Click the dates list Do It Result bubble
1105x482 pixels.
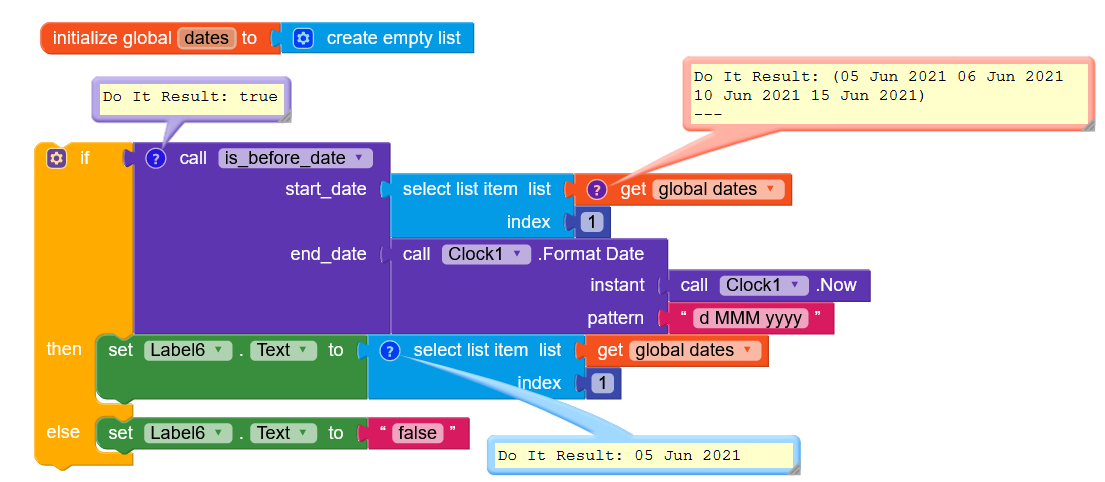click(889, 94)
